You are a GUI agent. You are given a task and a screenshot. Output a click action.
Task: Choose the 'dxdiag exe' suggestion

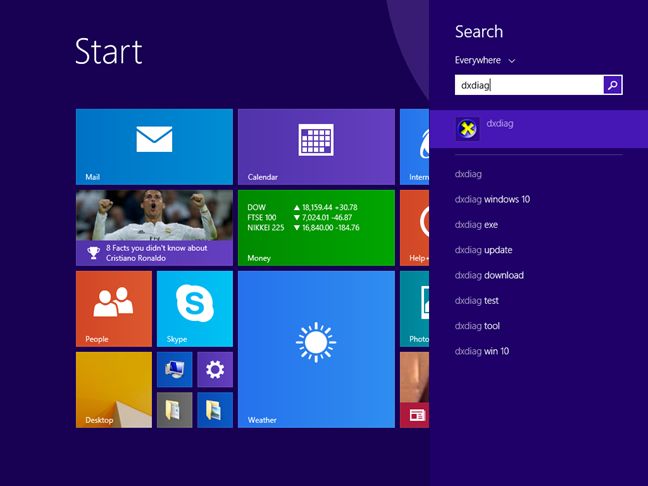tap(476, 225)
